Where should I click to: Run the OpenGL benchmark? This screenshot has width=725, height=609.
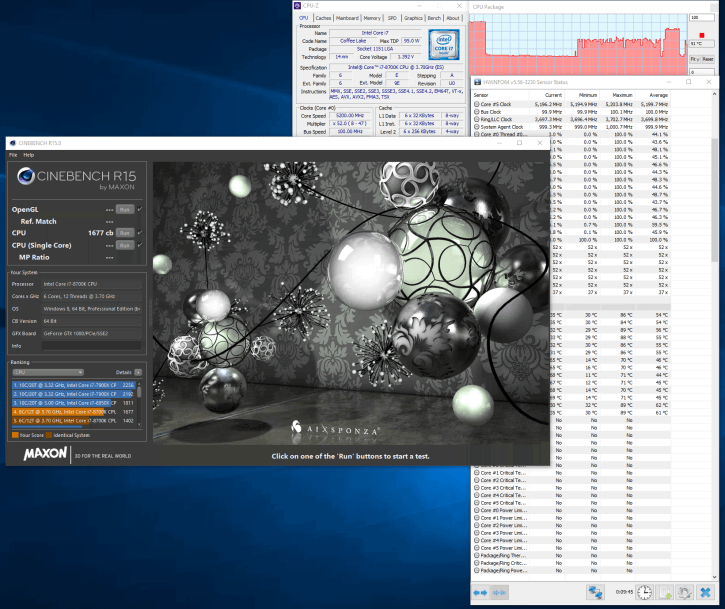tap(125, 209)
